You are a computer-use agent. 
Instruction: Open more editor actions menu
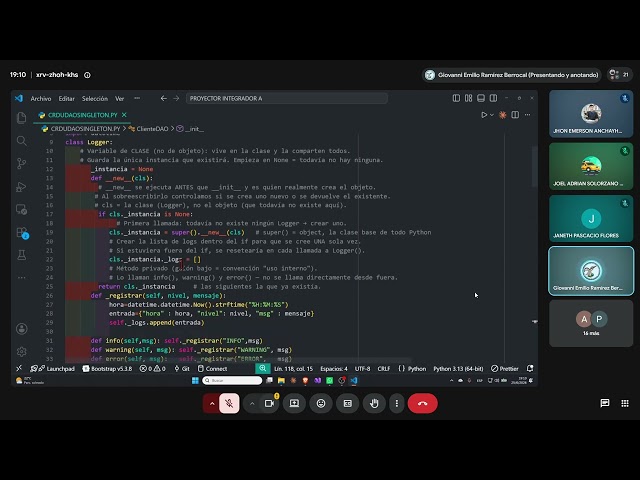528,115
